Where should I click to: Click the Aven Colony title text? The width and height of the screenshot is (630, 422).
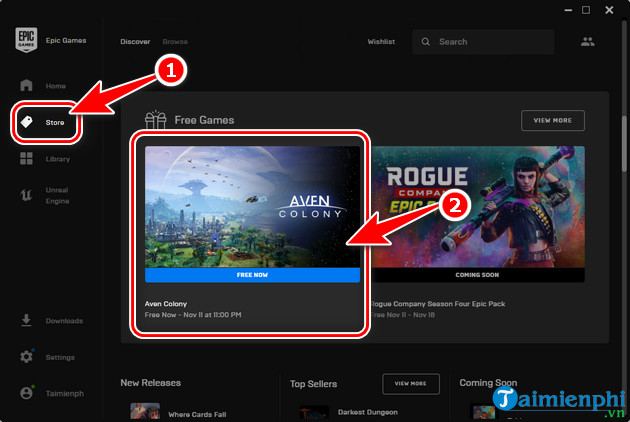(x=166, y=304)
